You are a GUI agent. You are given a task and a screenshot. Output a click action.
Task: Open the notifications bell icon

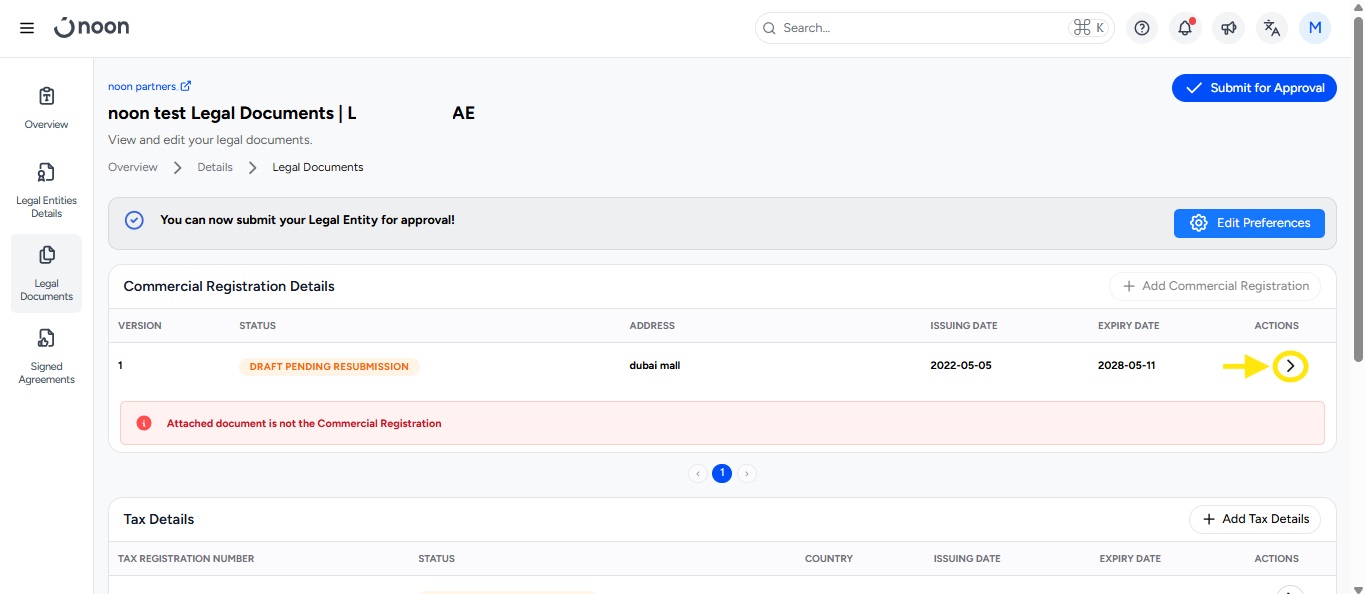1185,28
